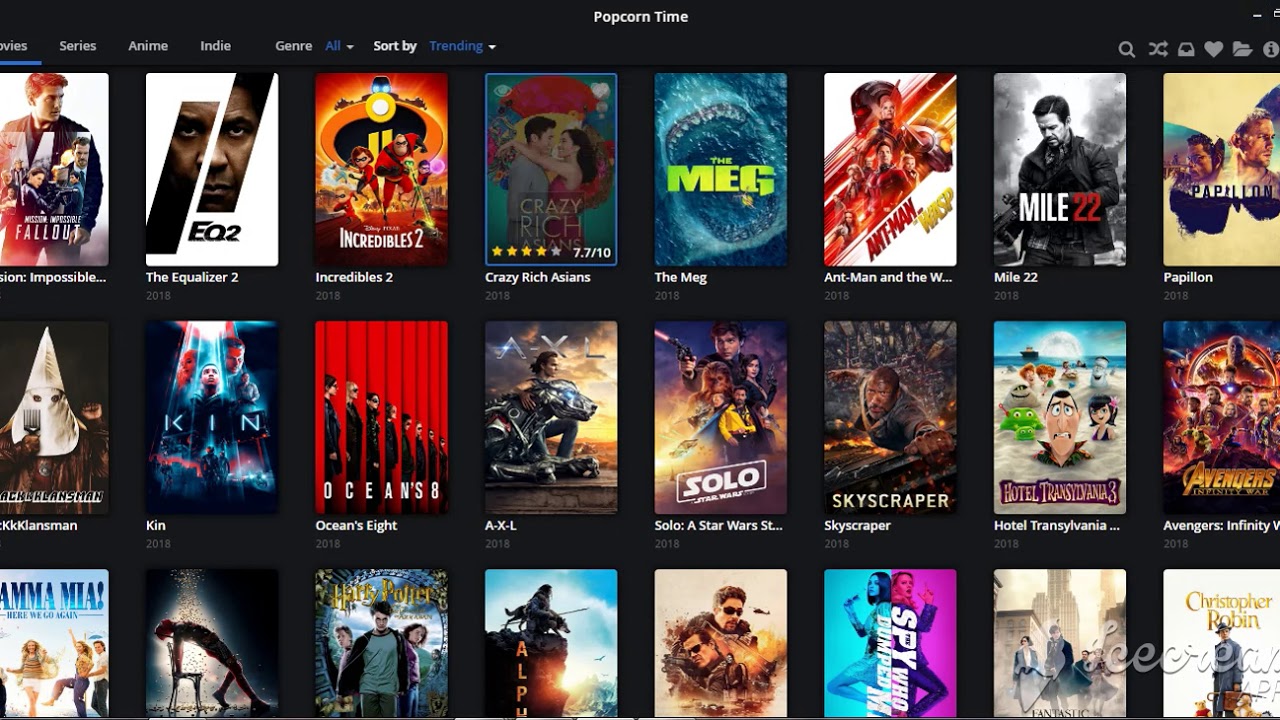Click the star rating on Crazy Rich Asians
Image resolution: width=1280 pixels, height=720 pixels.
pos(527,253)
